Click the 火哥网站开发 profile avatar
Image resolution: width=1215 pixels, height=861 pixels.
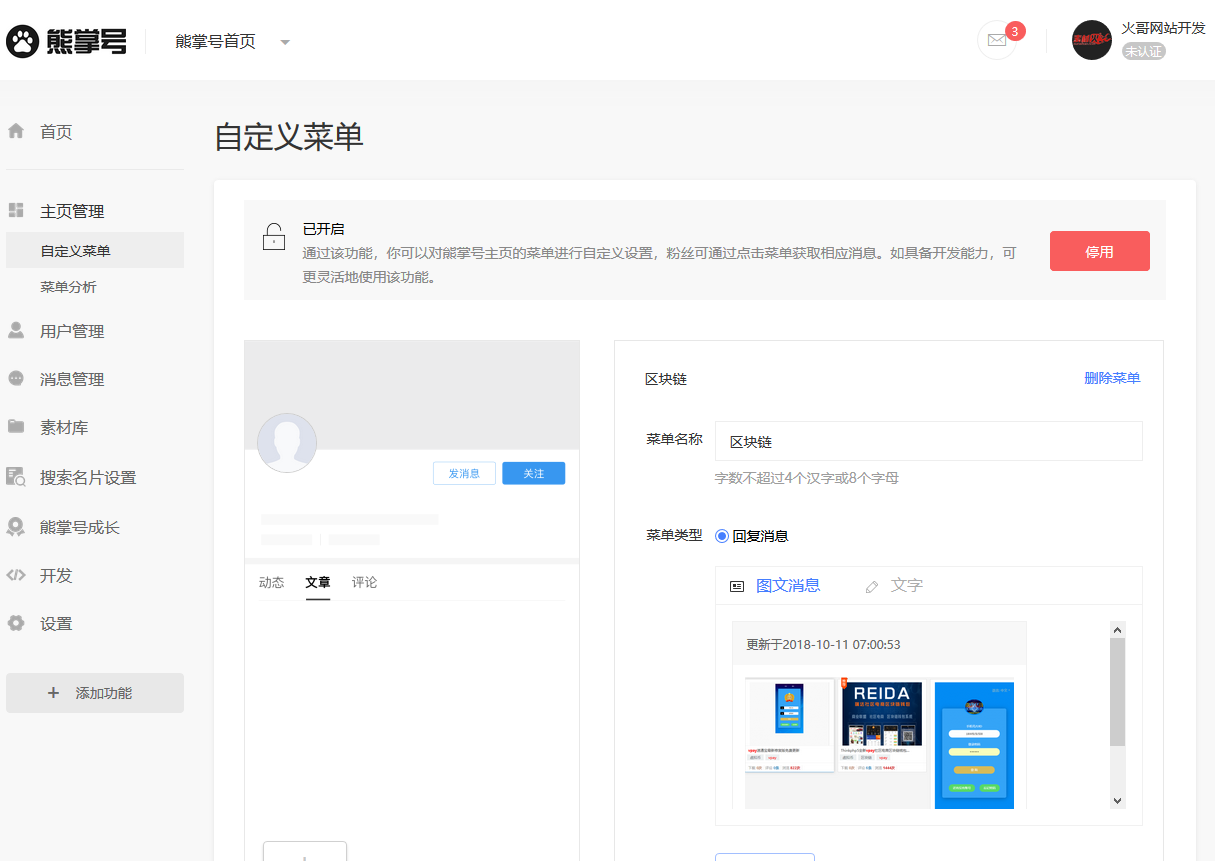point(1091,40)
